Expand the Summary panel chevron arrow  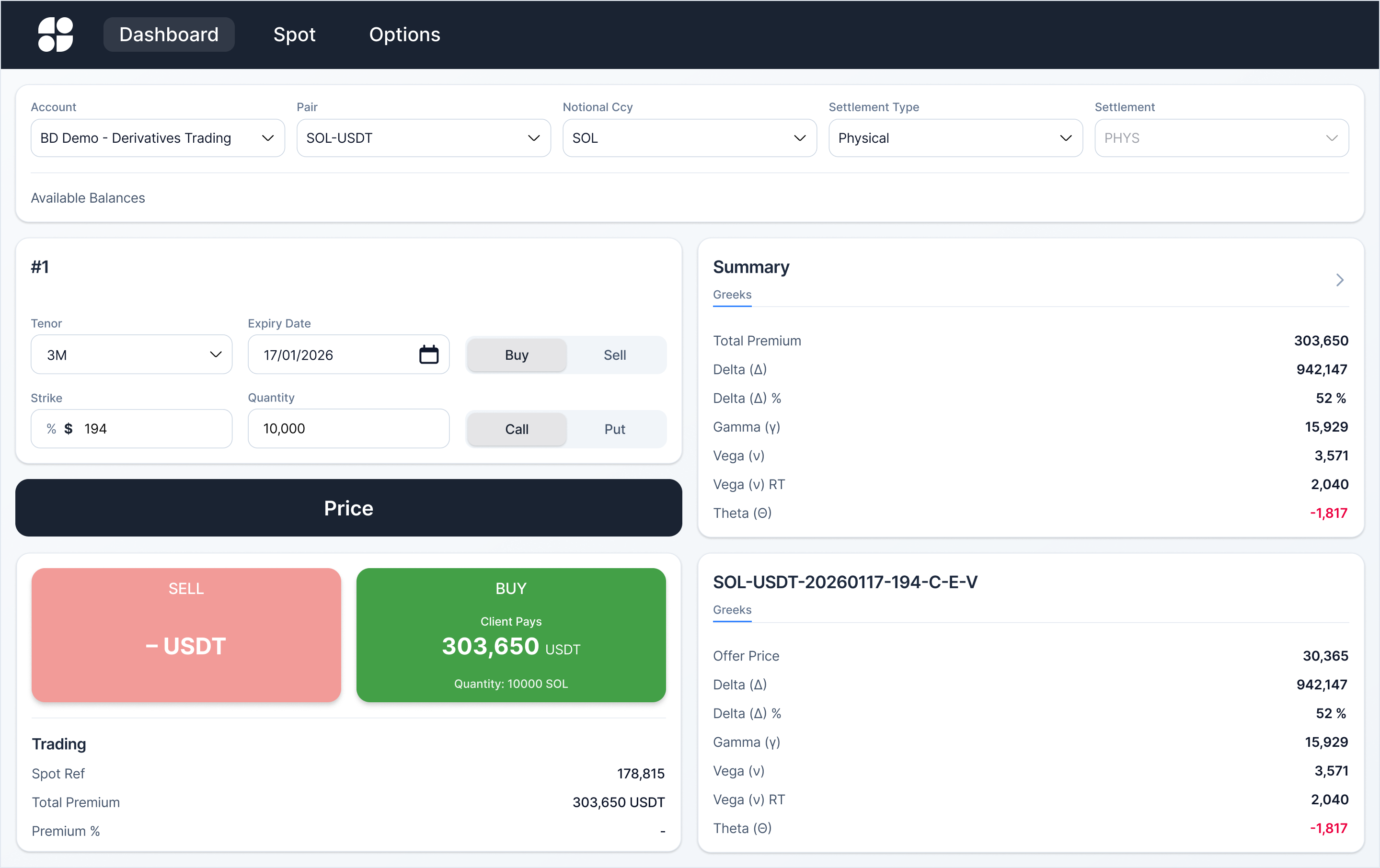(x=1339, y=280)
